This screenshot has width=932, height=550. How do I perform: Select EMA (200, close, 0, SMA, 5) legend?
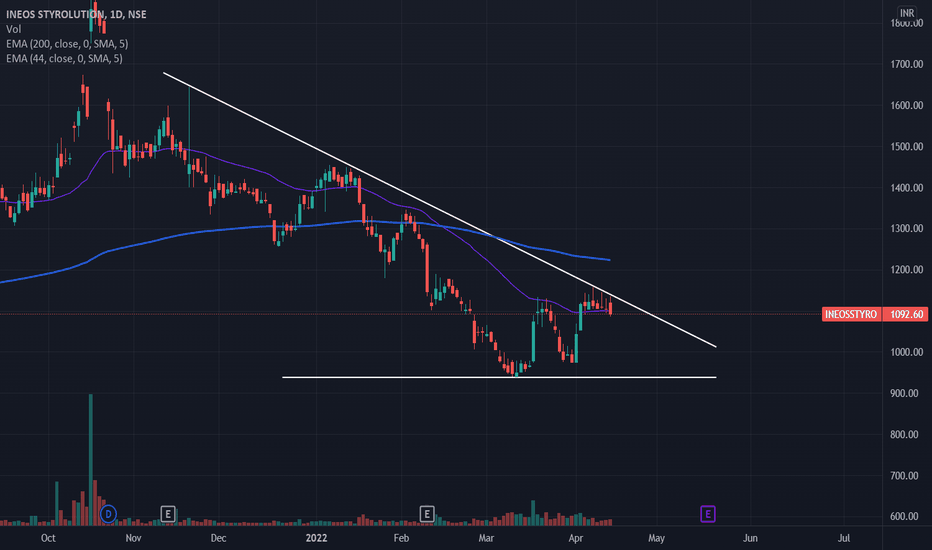[67, 44]
